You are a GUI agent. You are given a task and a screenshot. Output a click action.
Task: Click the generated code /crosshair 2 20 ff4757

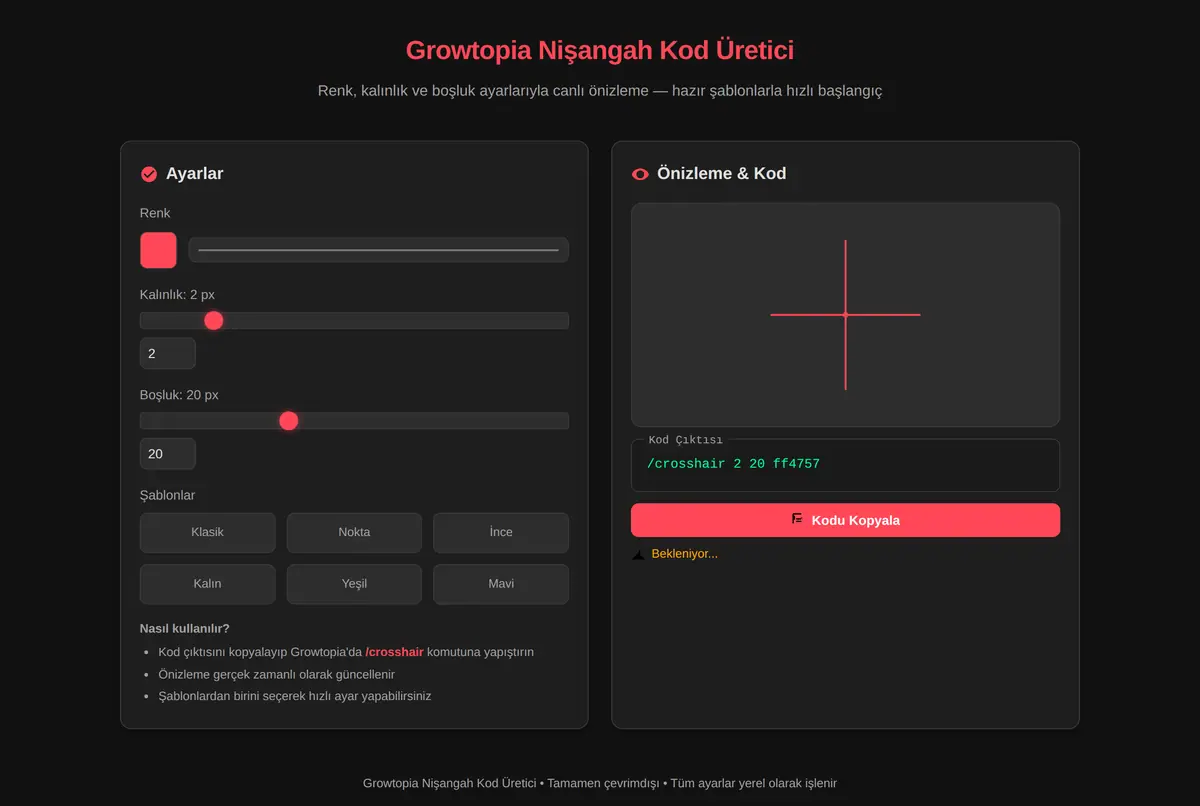tap(733, 464)
